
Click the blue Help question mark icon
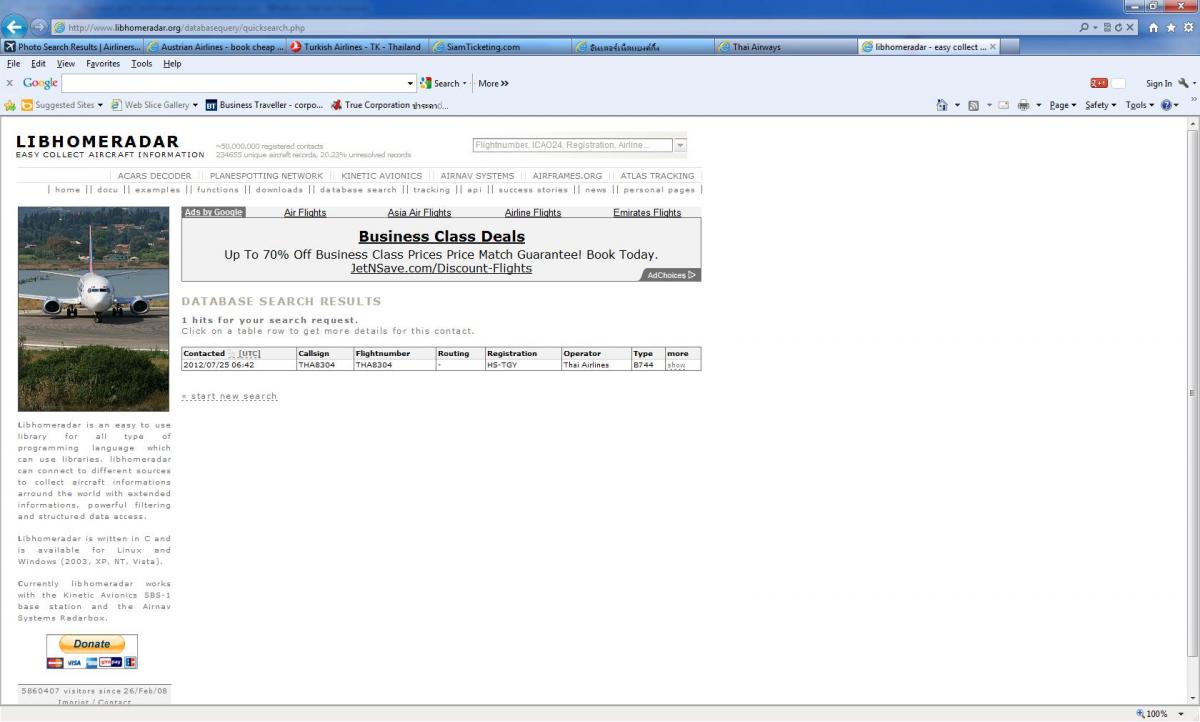pos(1166,105)
